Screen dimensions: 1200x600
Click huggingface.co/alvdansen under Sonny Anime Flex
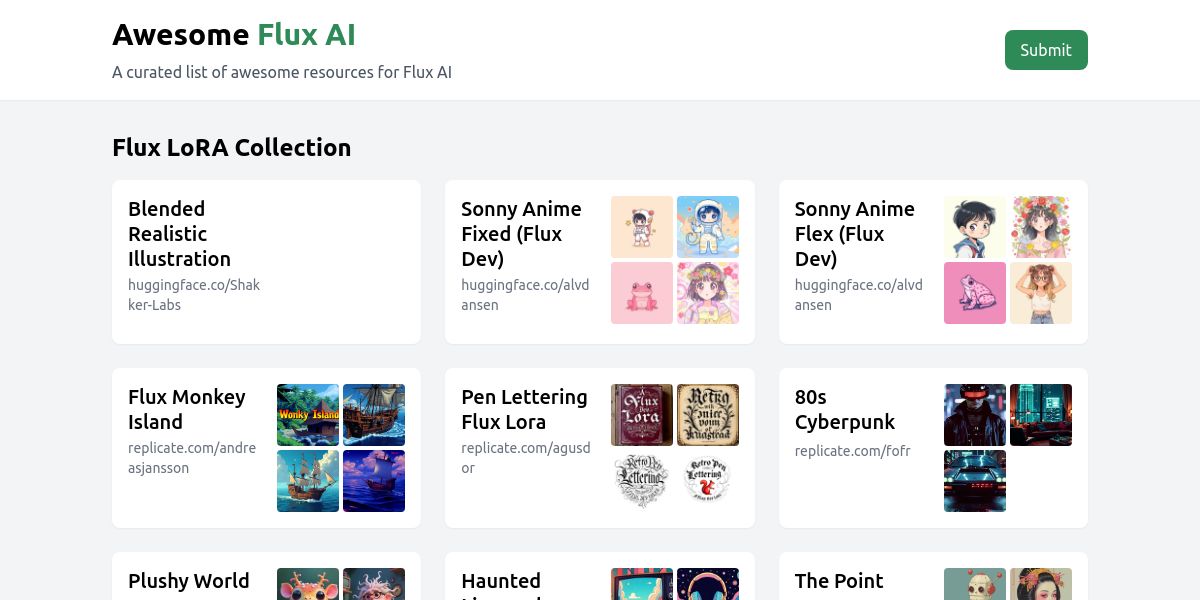859,295
